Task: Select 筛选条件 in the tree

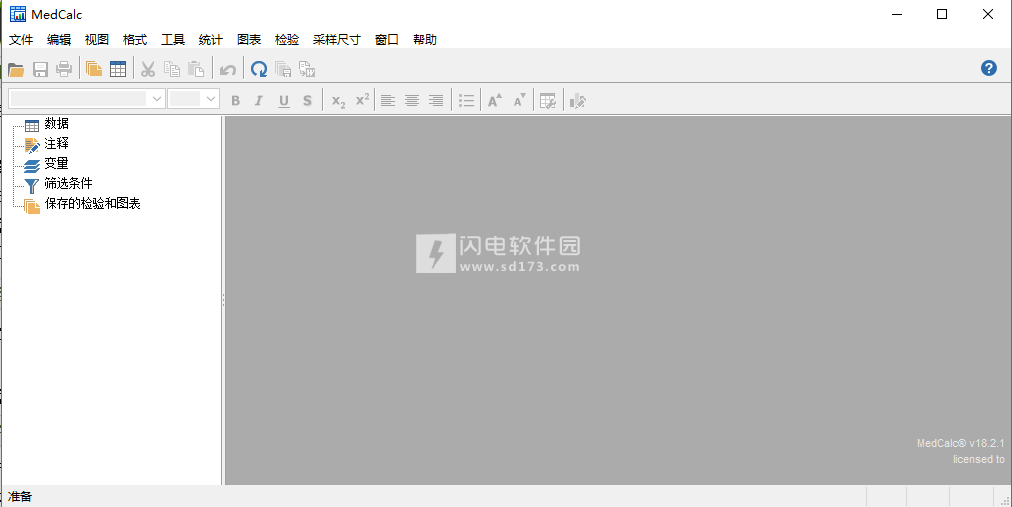Action: (68, 183)
